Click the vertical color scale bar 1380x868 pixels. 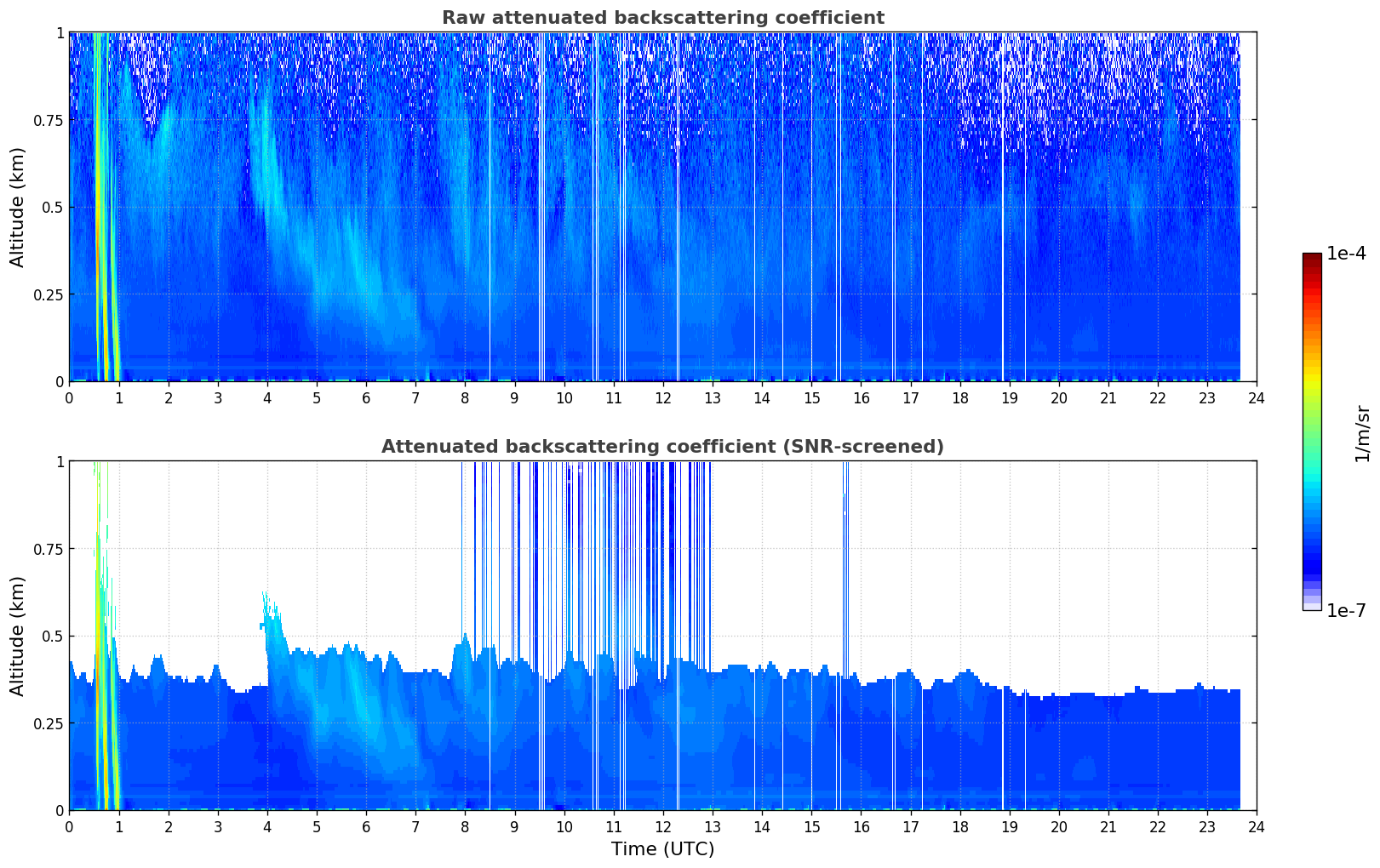(1312, 431)
